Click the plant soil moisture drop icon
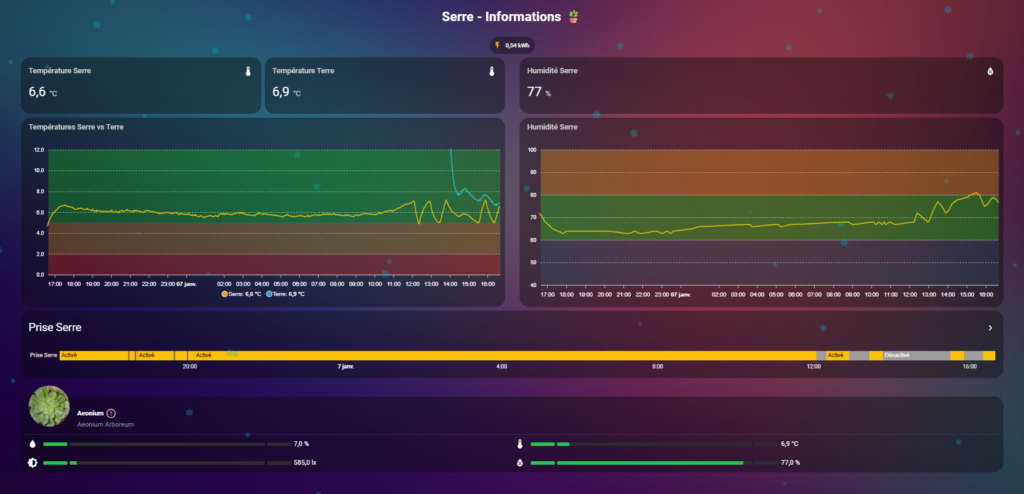 click(33, 443)
